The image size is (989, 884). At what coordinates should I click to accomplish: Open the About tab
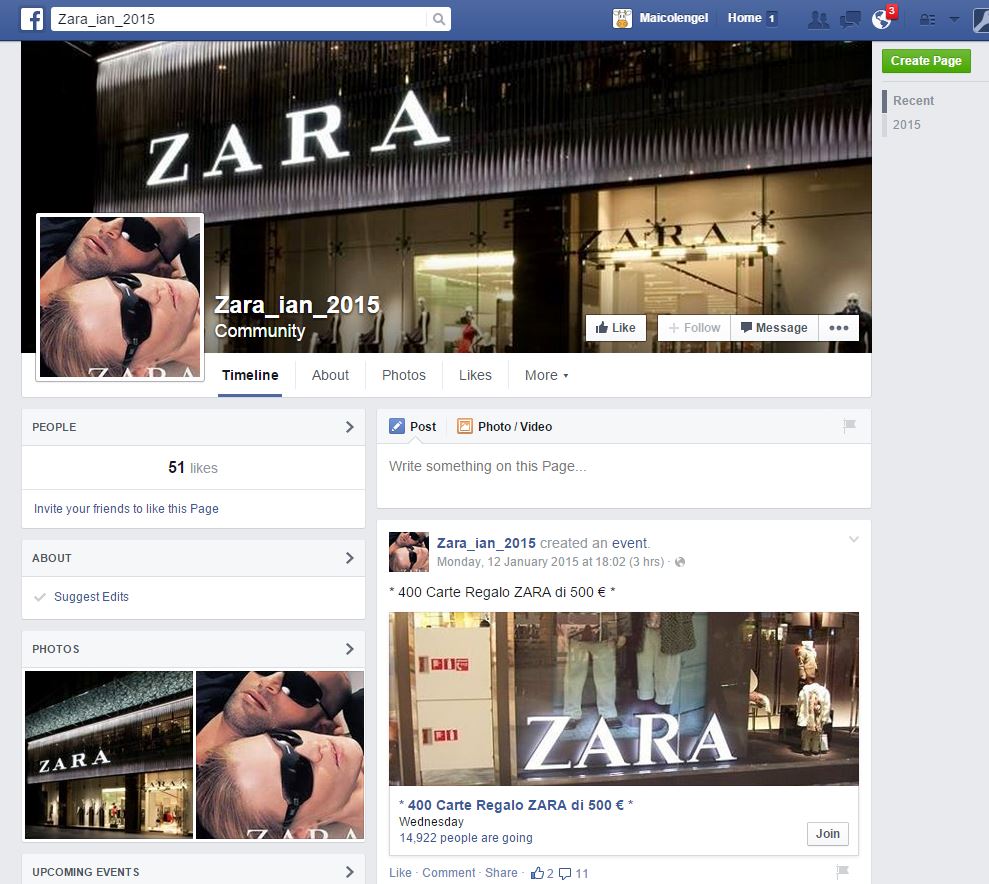click(x=330, y=375)
